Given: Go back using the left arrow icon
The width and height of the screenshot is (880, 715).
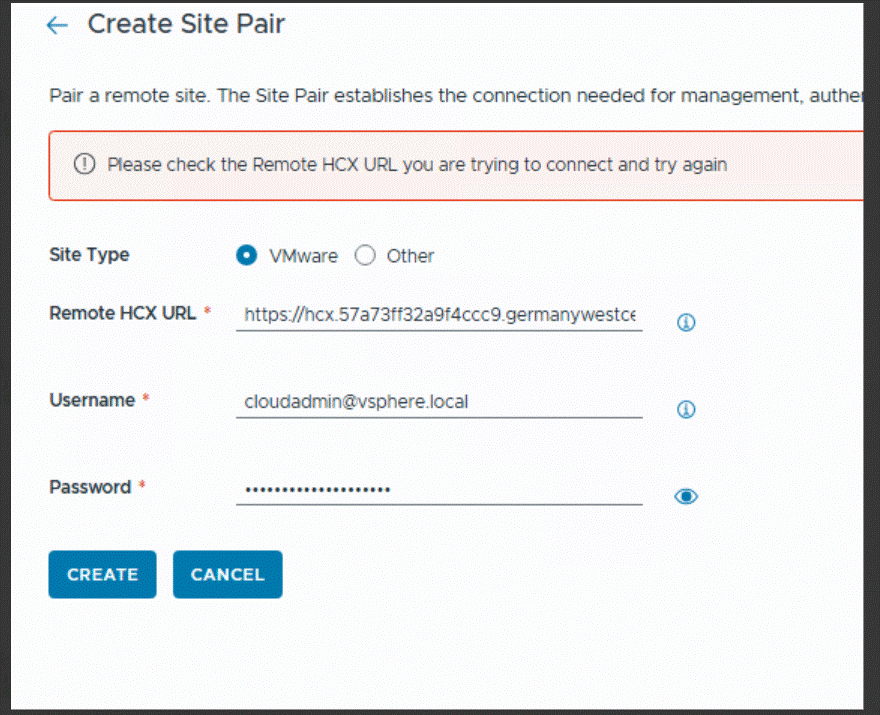Looking at the screenshot, I should point(57,25).
